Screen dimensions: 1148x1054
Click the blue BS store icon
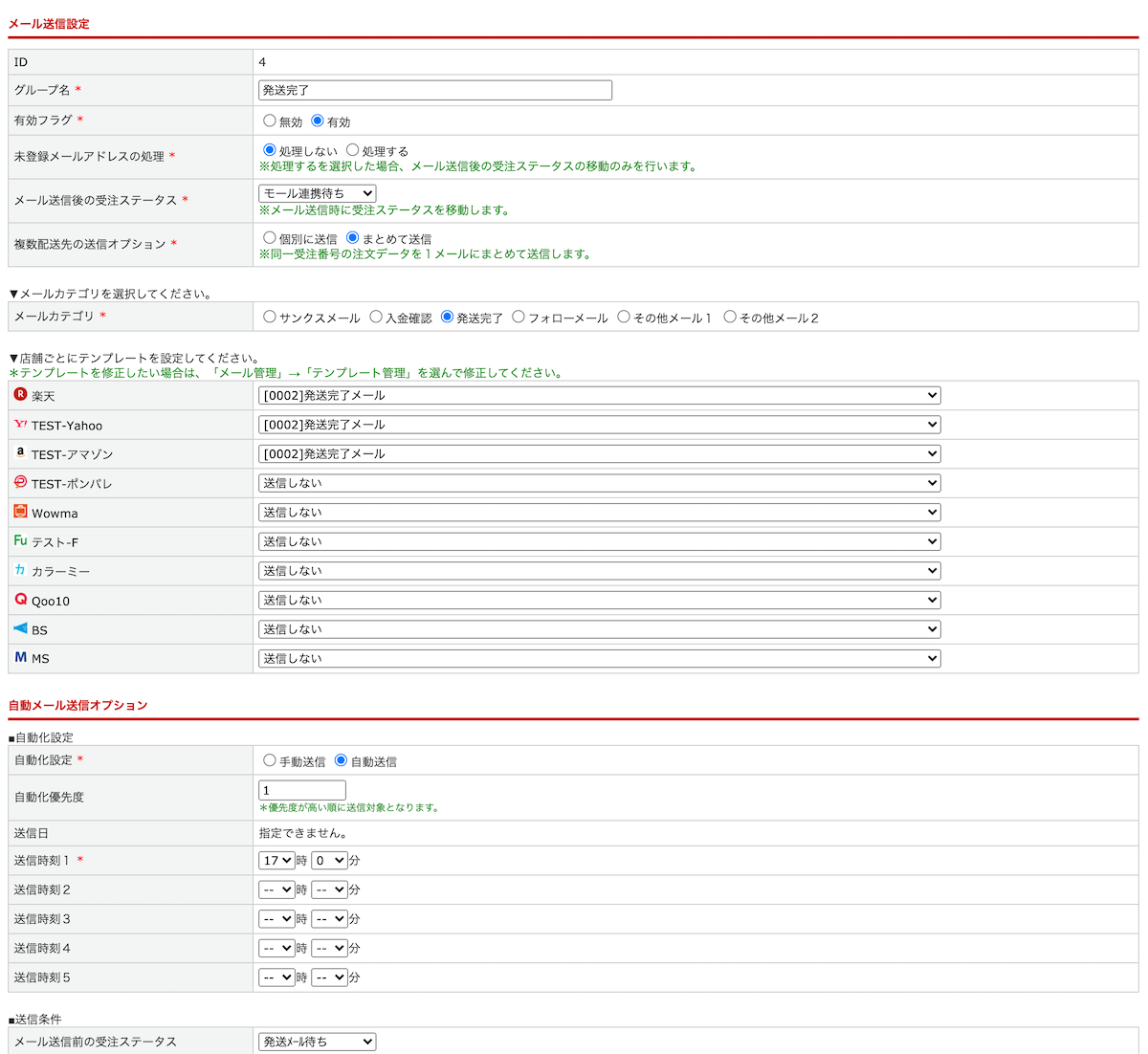click(x=20, y=628)
